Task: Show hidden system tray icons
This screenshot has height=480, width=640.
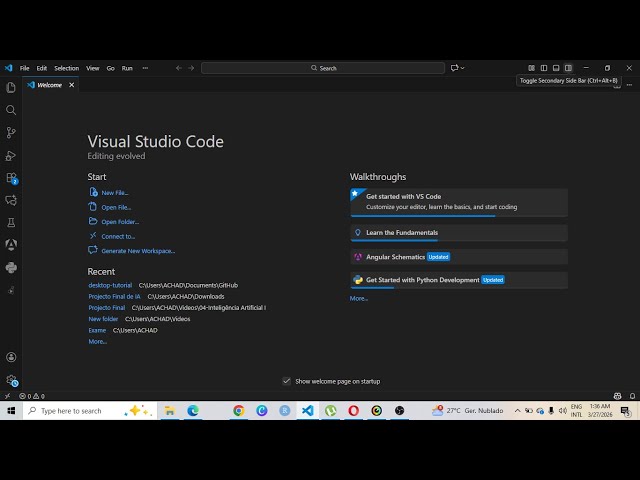Action: (x=517, y=411)
